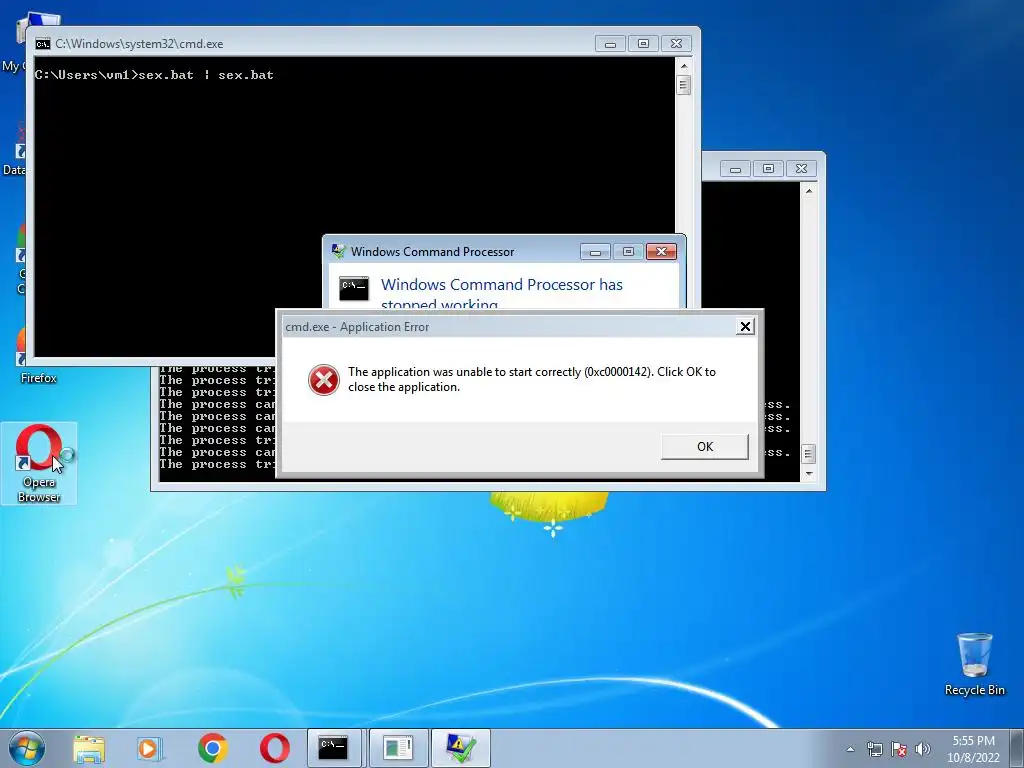Click the rear cmd window scroll-up arrow
Screen dimensions: 1024x768
(809, 191)
